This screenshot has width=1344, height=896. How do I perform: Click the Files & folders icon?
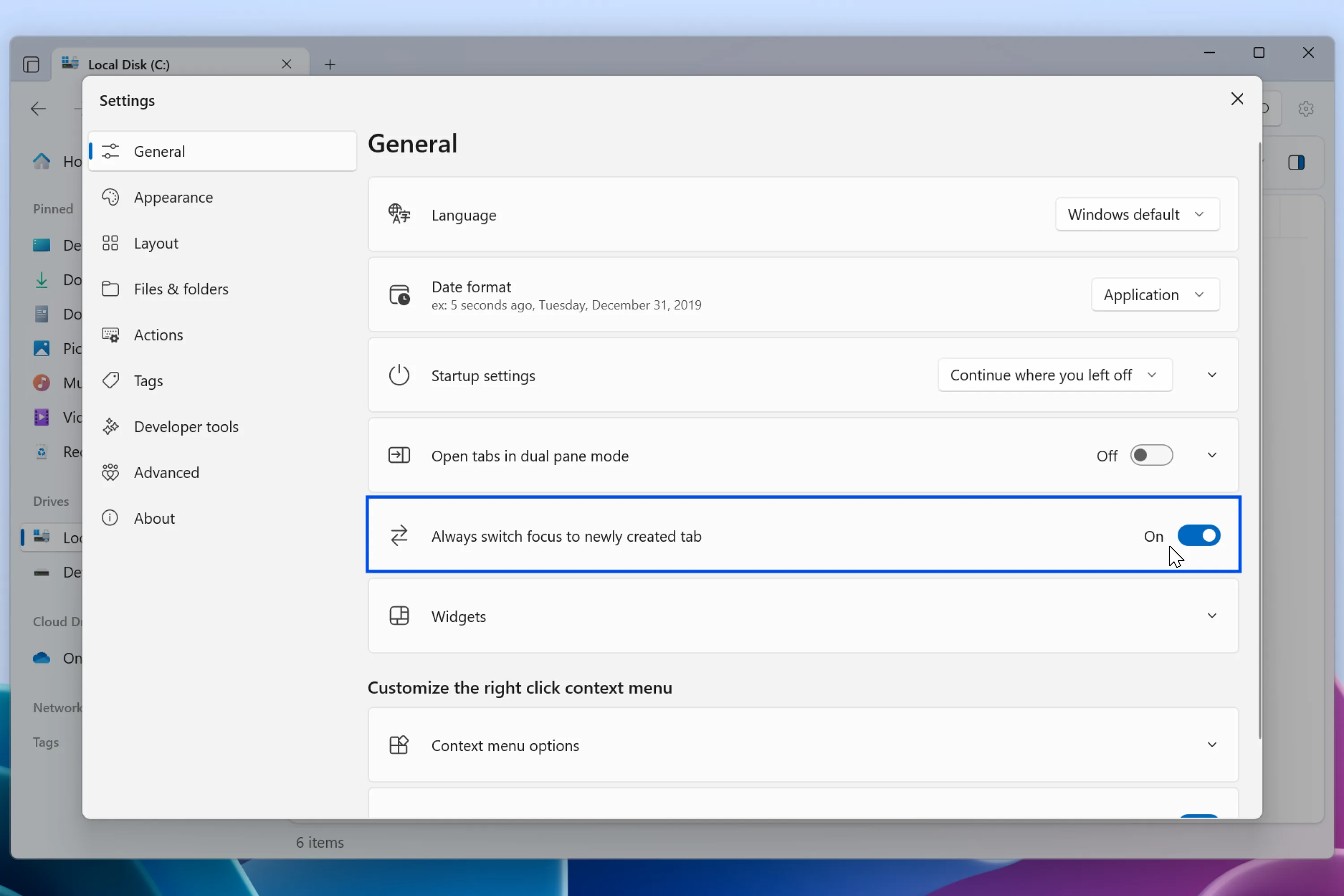112,289
